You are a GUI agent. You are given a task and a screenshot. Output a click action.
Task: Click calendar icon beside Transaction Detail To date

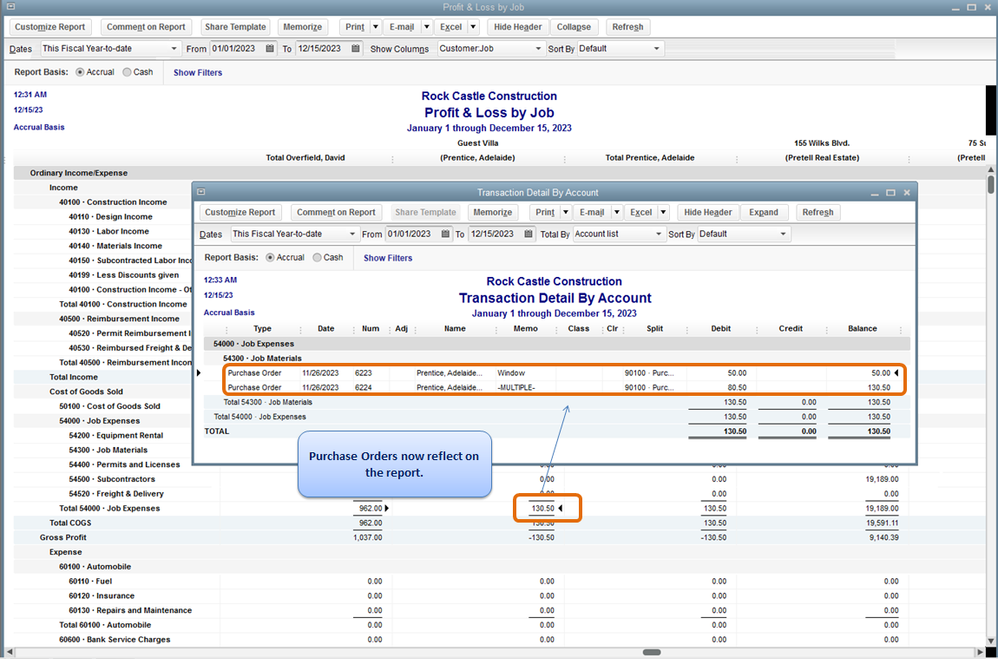tap(529, 234)
